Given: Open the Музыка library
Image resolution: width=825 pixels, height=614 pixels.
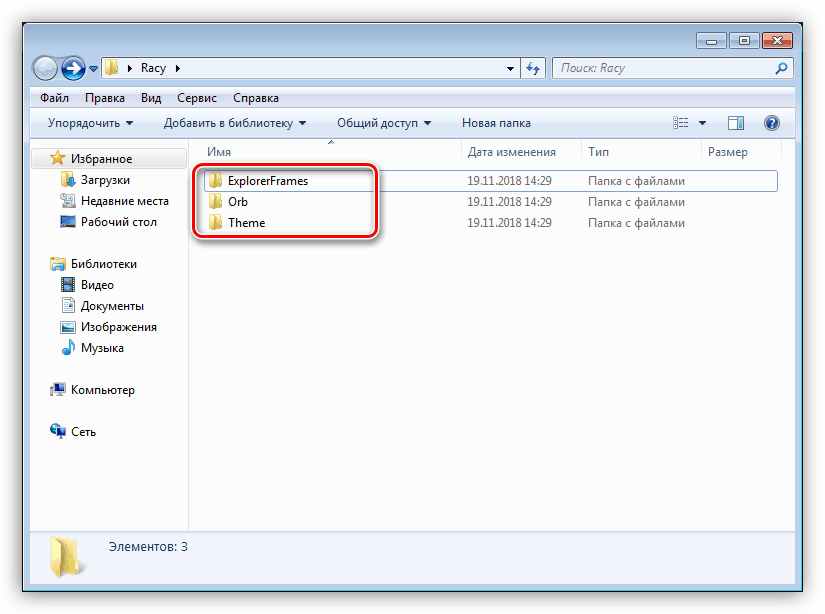Looking at the screenshot, I should coord(102,348).
